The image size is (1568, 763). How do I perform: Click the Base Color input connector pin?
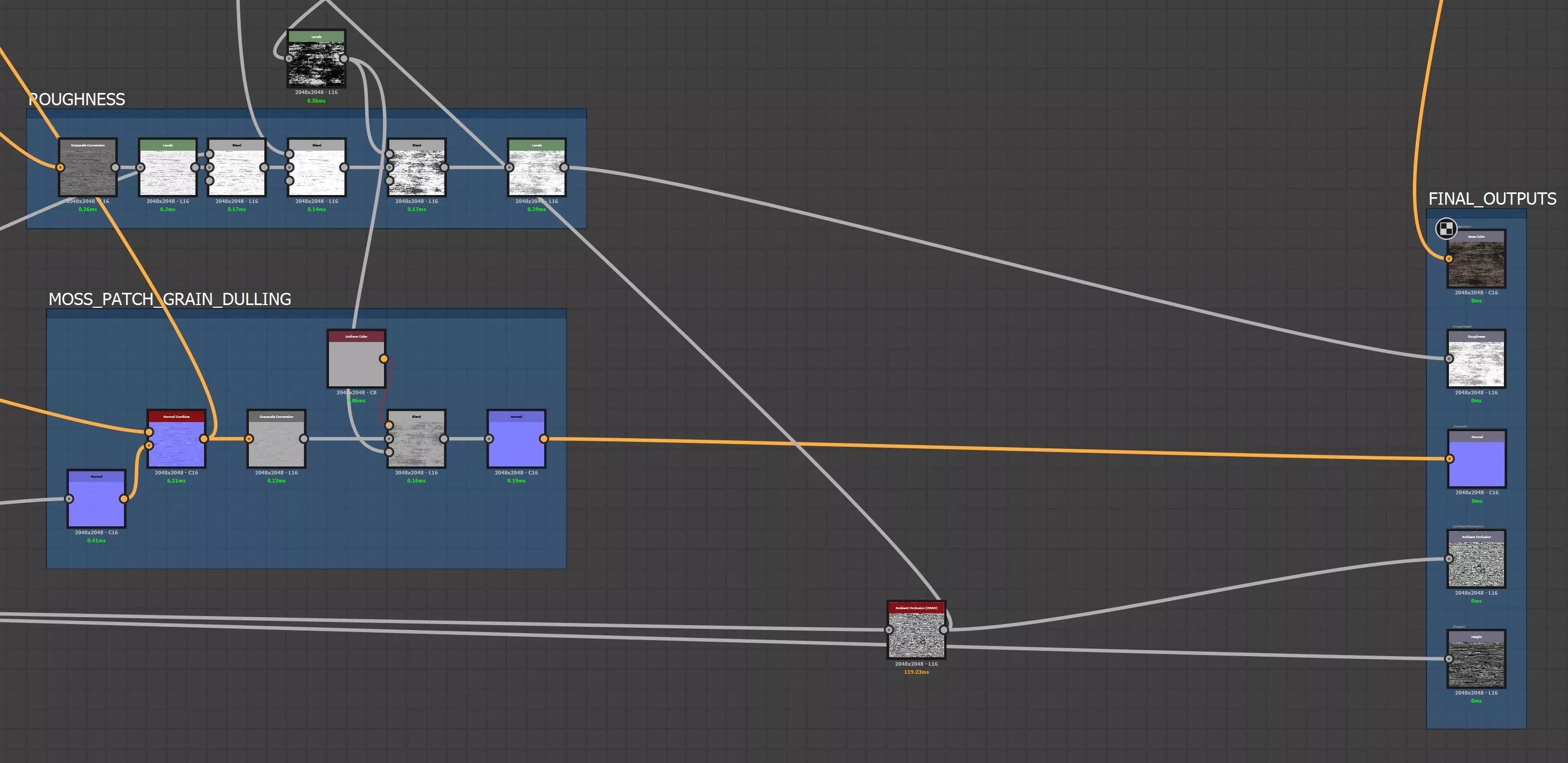coord(1449,259)
